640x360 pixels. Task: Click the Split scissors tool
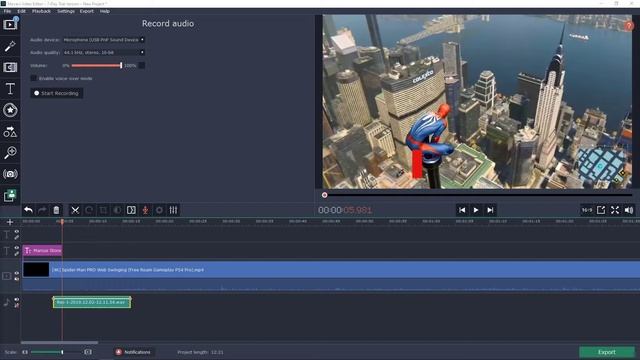pyautogui.click(x=75, y=210)
